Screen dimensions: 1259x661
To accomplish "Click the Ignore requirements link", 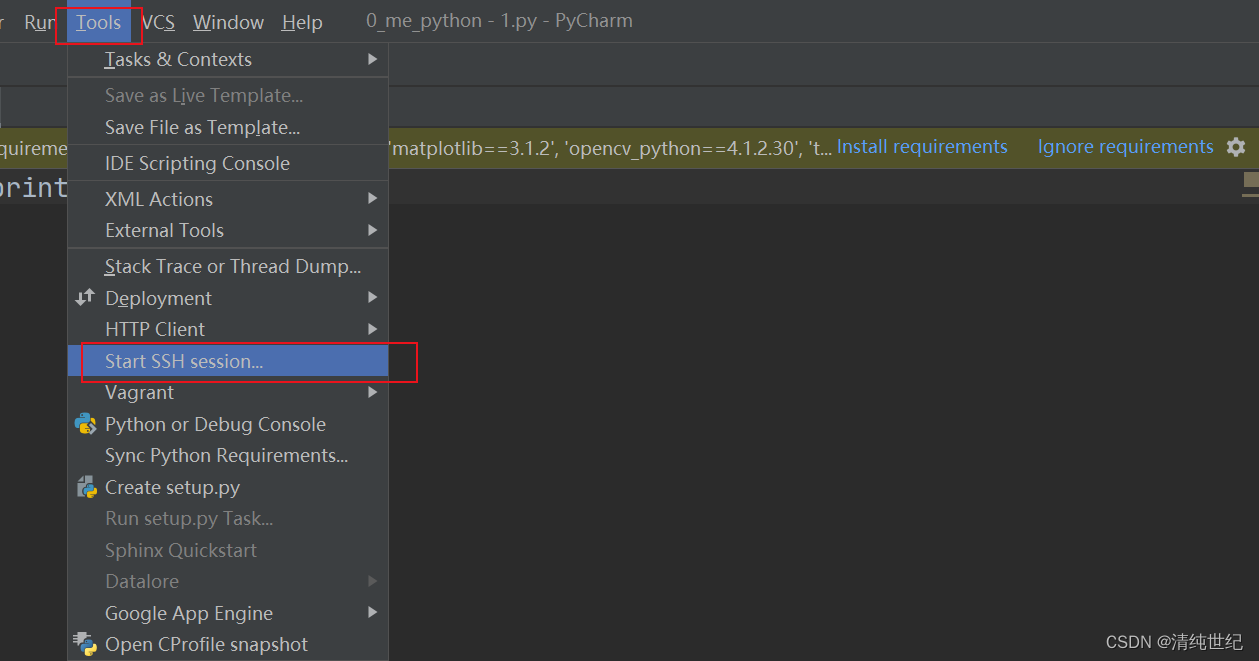I will click(x=1125, y=147).
